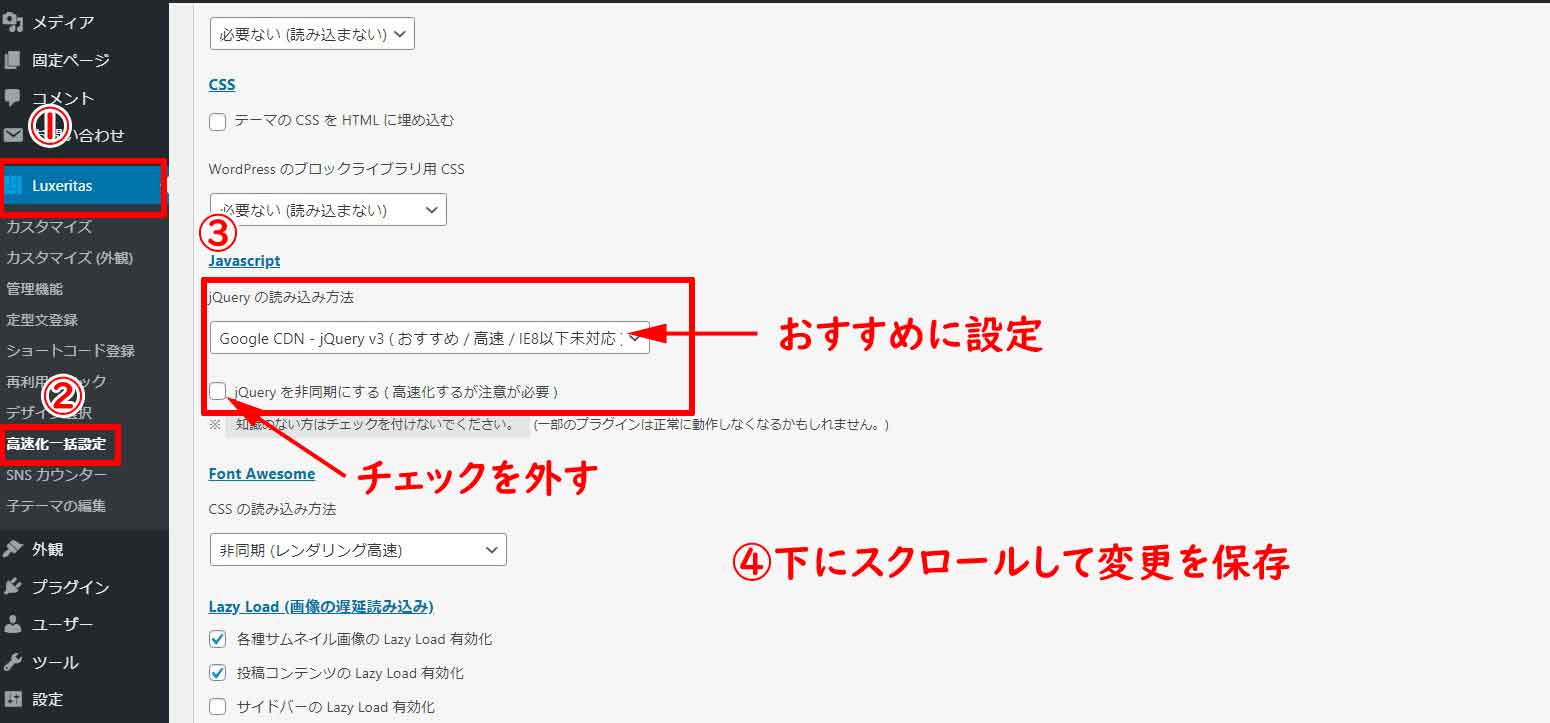This screenshot has height=723, width=1550.
Task: Click the Lazy Load (画像の遅延読み込み) link
Action: [321, 607]
